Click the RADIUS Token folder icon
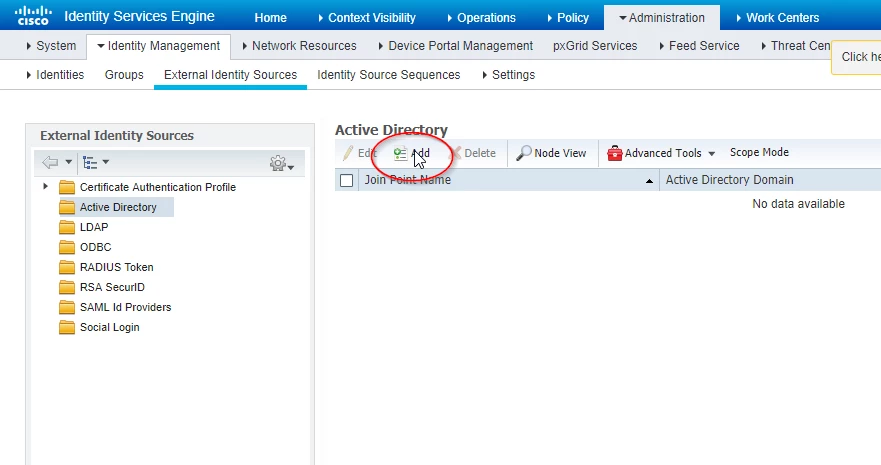Image resolution: width=881 pixels, height=465 pixels. click(67, 267)
